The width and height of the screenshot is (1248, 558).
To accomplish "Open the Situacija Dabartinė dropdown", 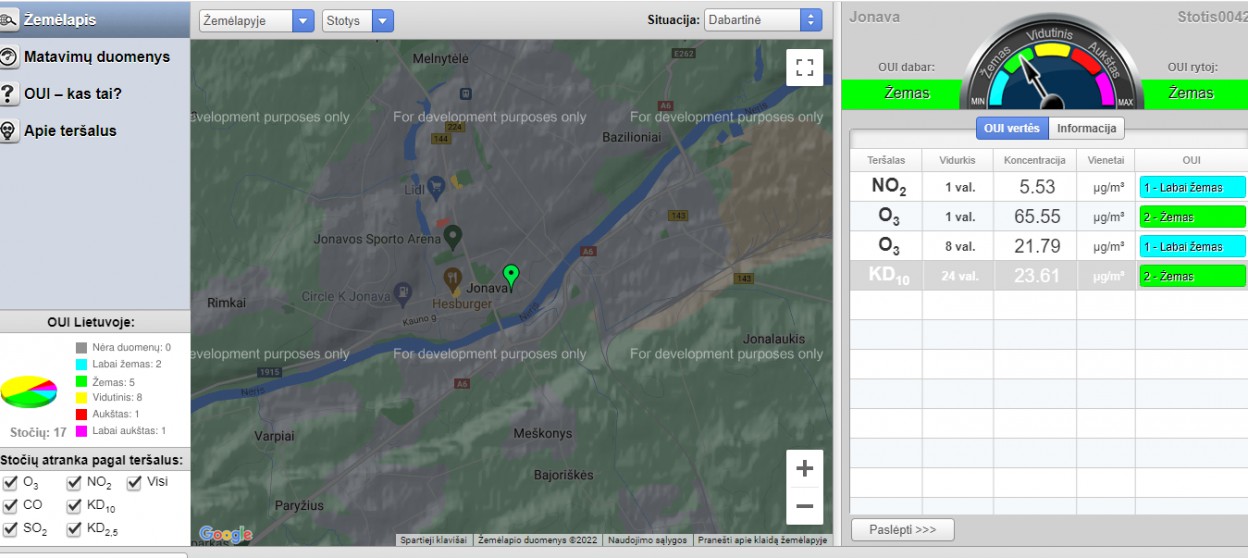I will [x=763, y=20].
